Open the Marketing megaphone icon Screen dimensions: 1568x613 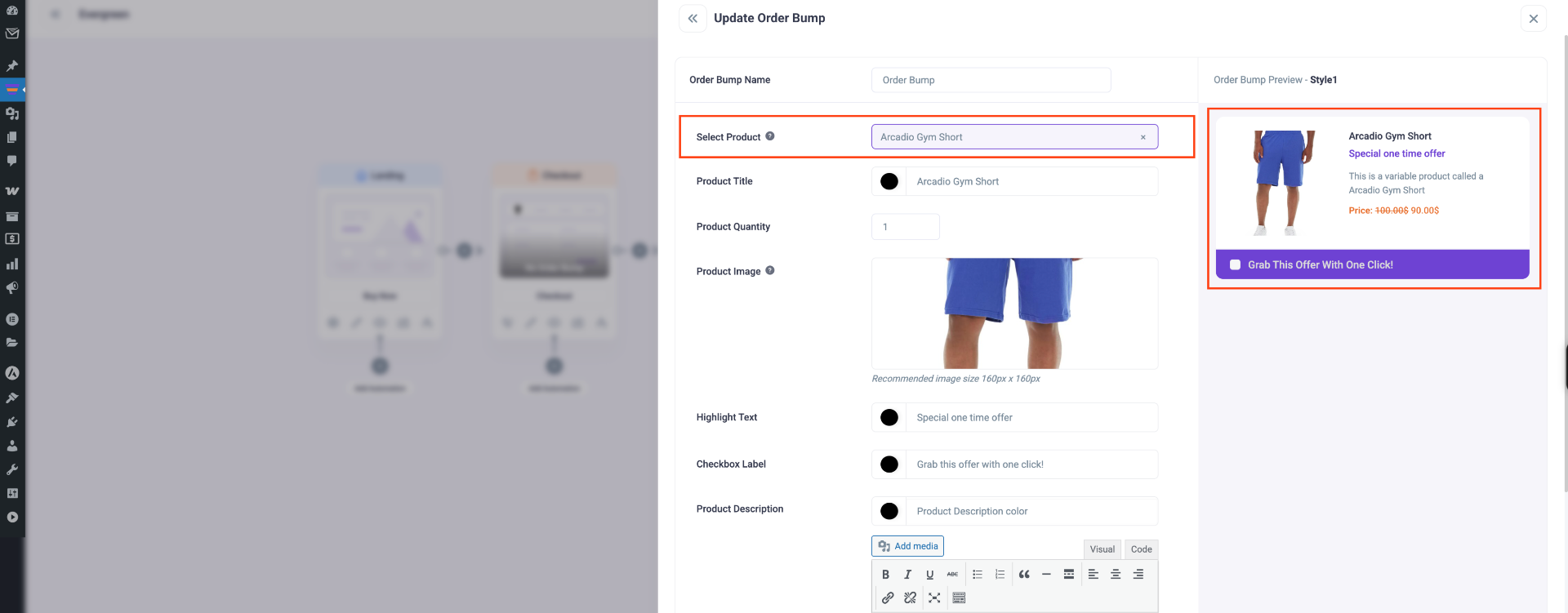pyautogui.click(x=12, y=288)
